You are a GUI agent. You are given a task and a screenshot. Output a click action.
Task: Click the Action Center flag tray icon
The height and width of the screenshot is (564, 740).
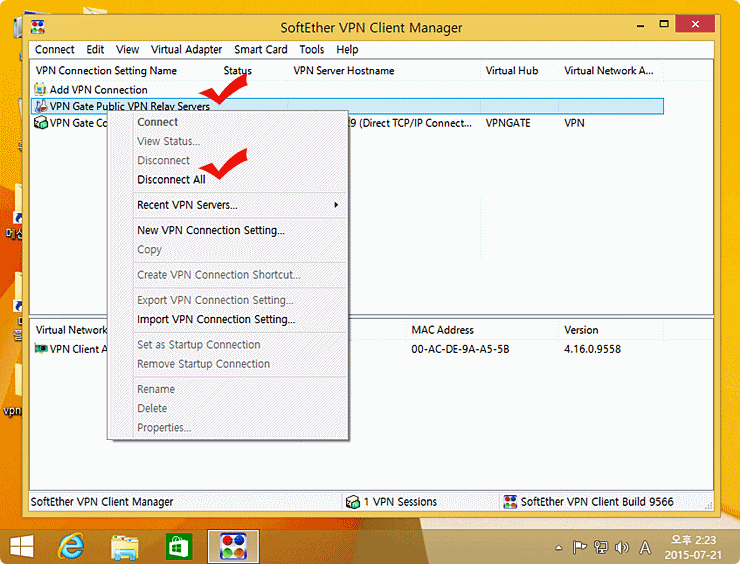(x=580, y=547)
